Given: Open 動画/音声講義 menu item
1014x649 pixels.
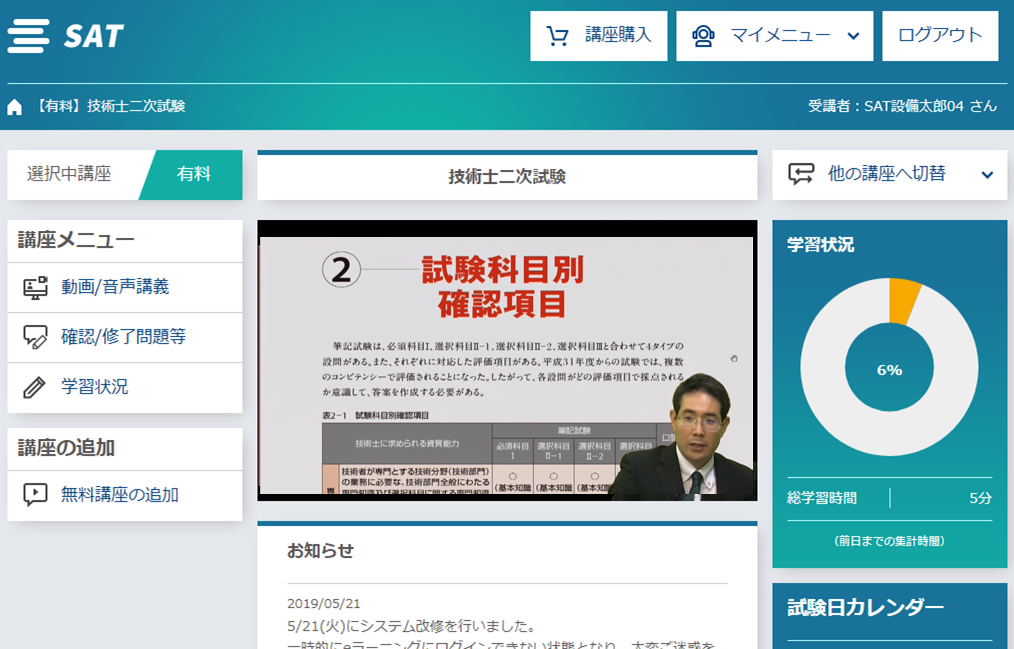Looking at the screenshot, I should tap(125, 288).
